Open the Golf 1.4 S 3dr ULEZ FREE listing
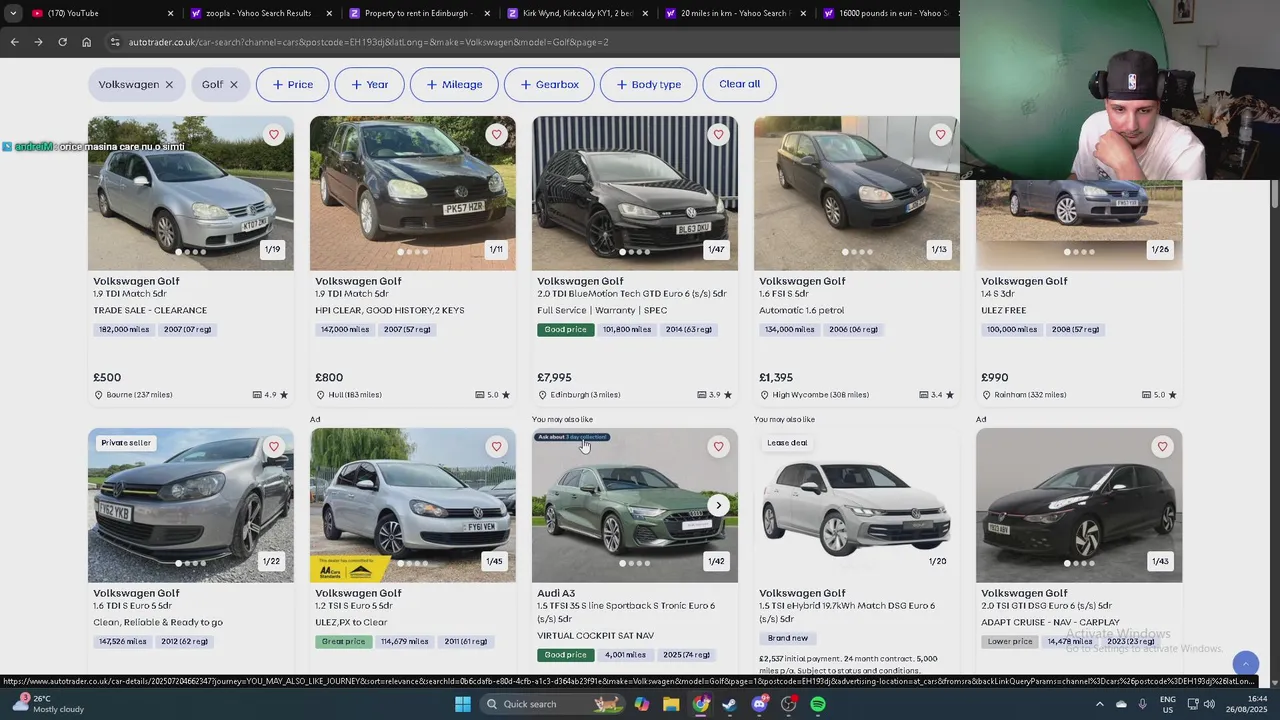This screenshot has height=720, width=1280. (x=1024, y=281)
